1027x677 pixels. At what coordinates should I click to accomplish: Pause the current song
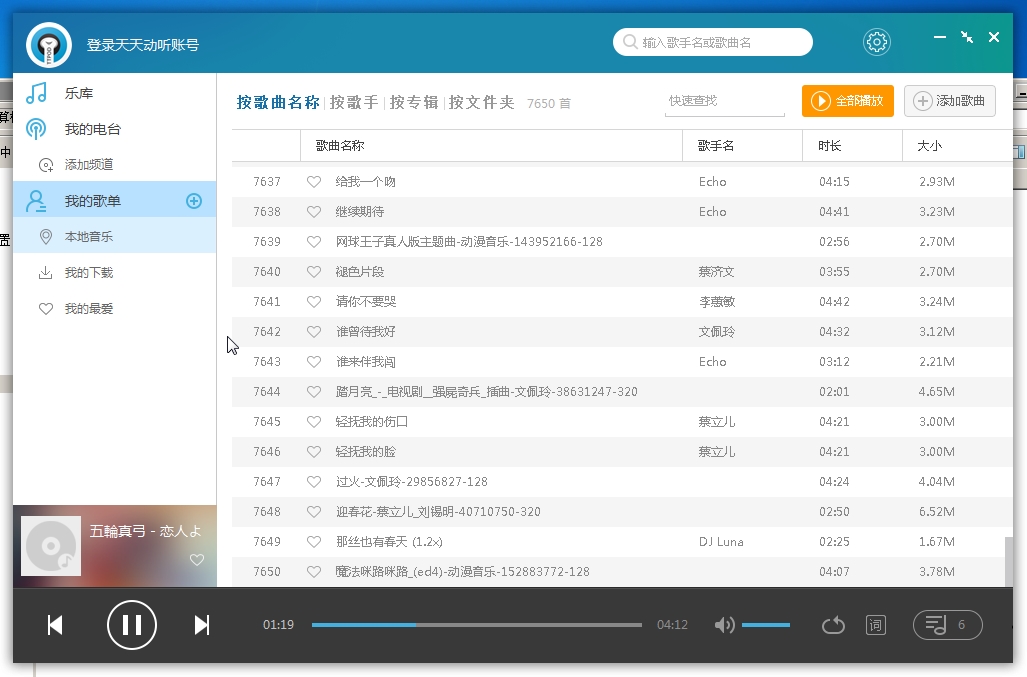tap(132, 625)
